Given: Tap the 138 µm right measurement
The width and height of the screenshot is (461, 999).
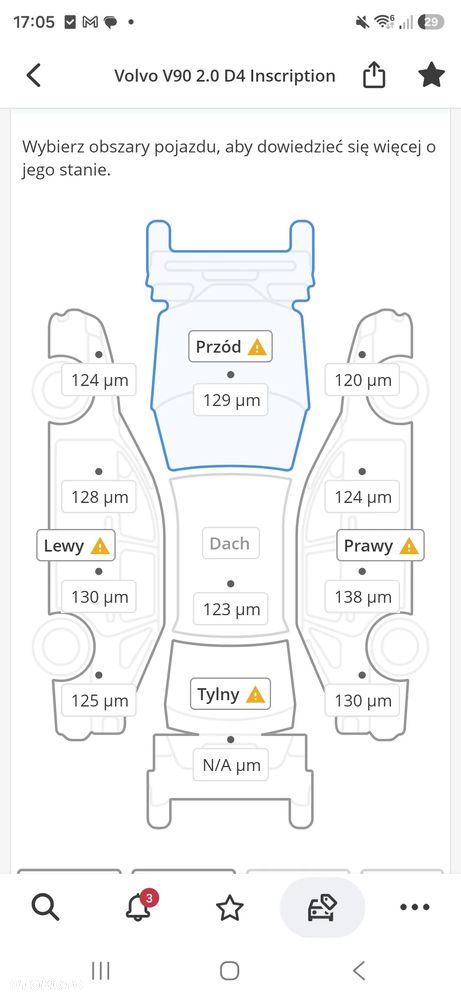Looking at the screenshot, I should click(363, 596).
